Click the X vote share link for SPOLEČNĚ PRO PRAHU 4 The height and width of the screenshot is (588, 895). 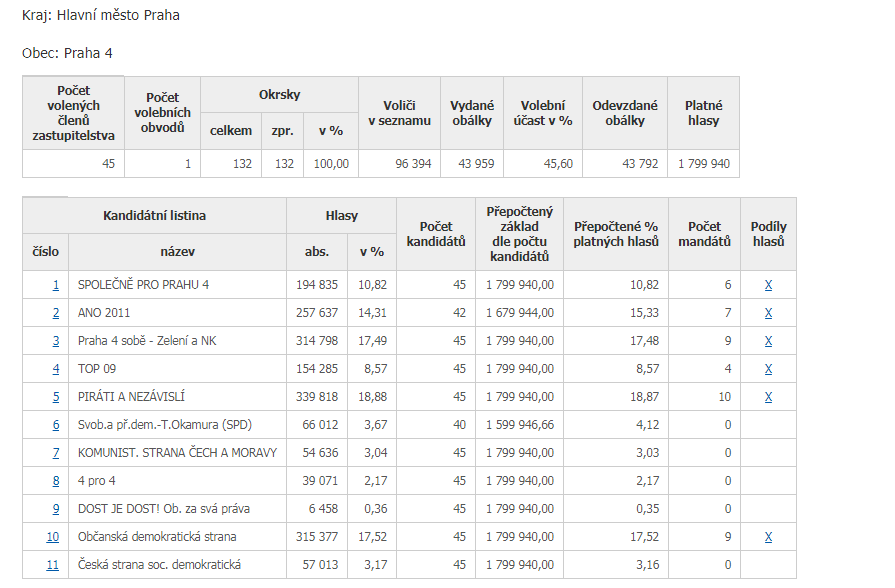(768, 285)
